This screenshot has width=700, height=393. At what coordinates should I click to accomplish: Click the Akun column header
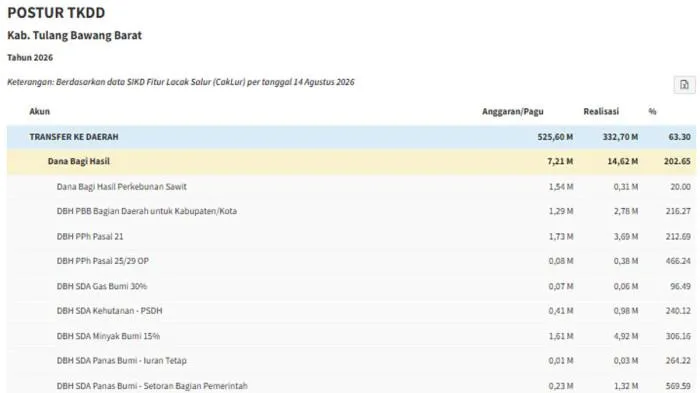40,112
